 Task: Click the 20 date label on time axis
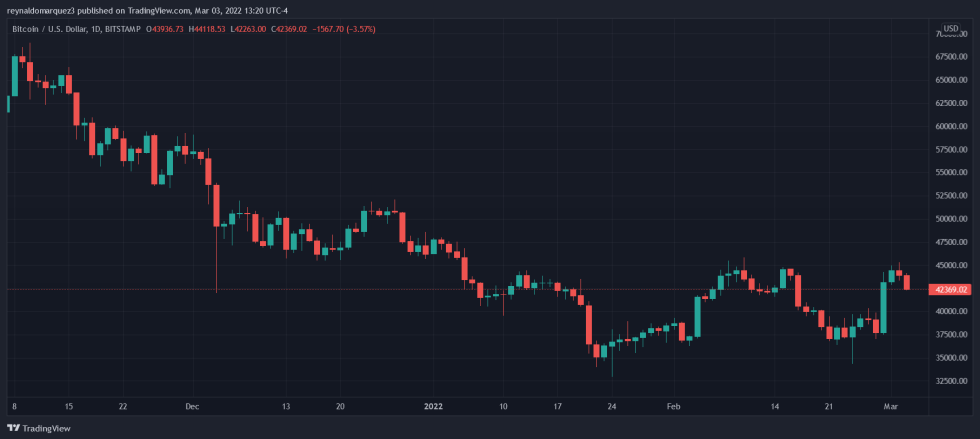coord(339,406)
